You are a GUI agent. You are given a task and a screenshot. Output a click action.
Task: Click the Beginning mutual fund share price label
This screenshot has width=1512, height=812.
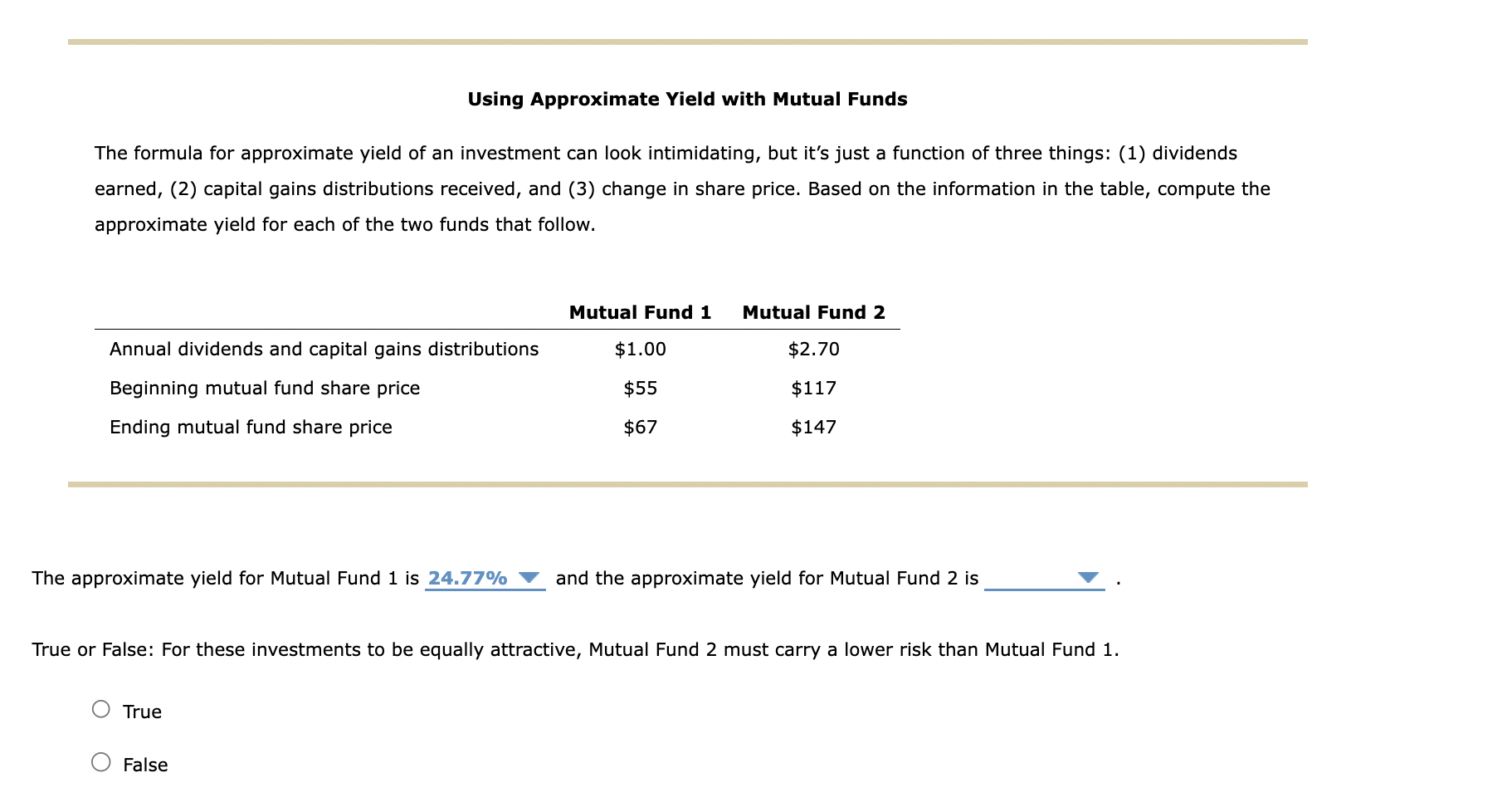(265, 388)
